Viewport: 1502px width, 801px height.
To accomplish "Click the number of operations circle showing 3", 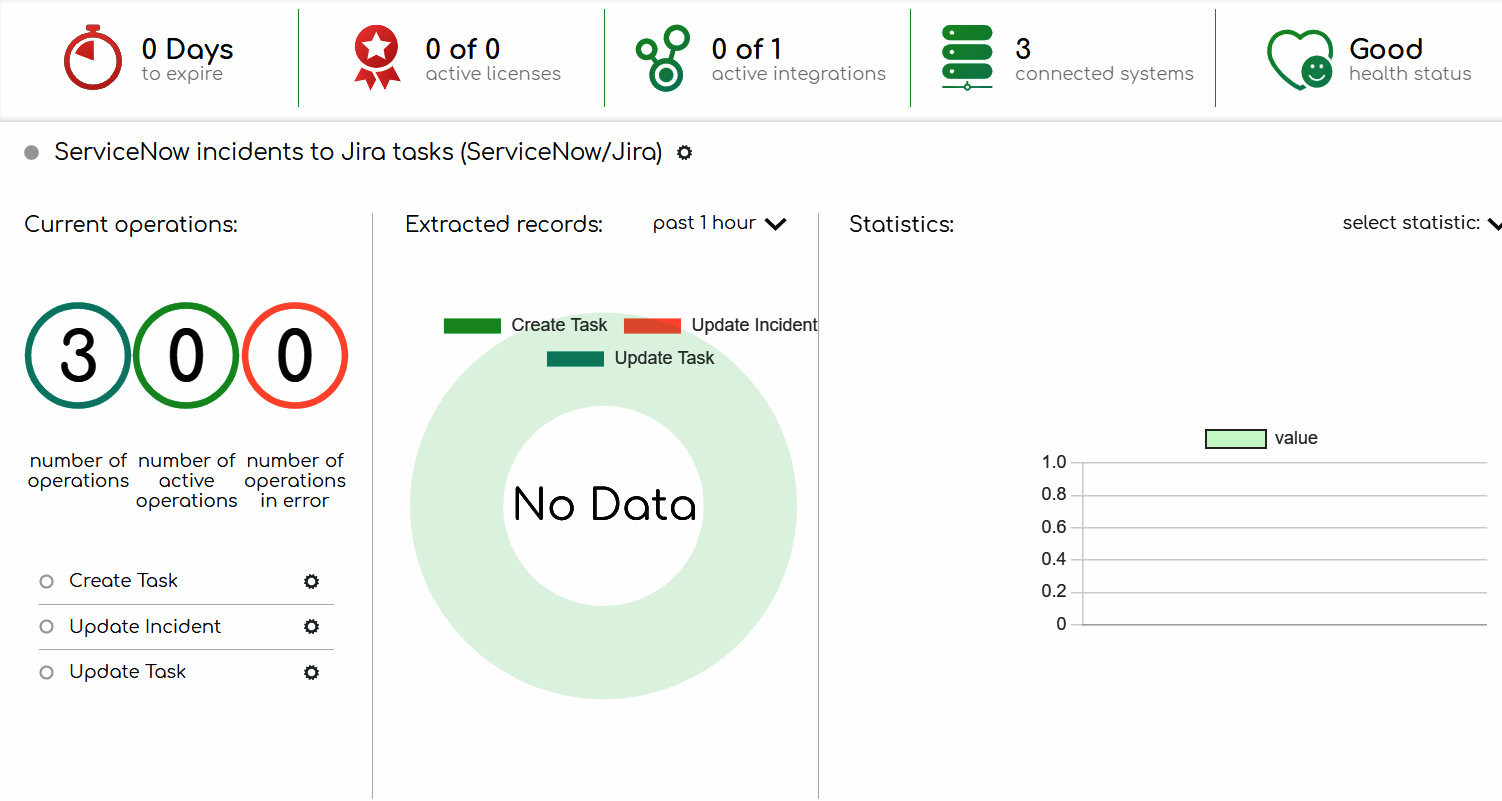I will (x=78, y=355).
